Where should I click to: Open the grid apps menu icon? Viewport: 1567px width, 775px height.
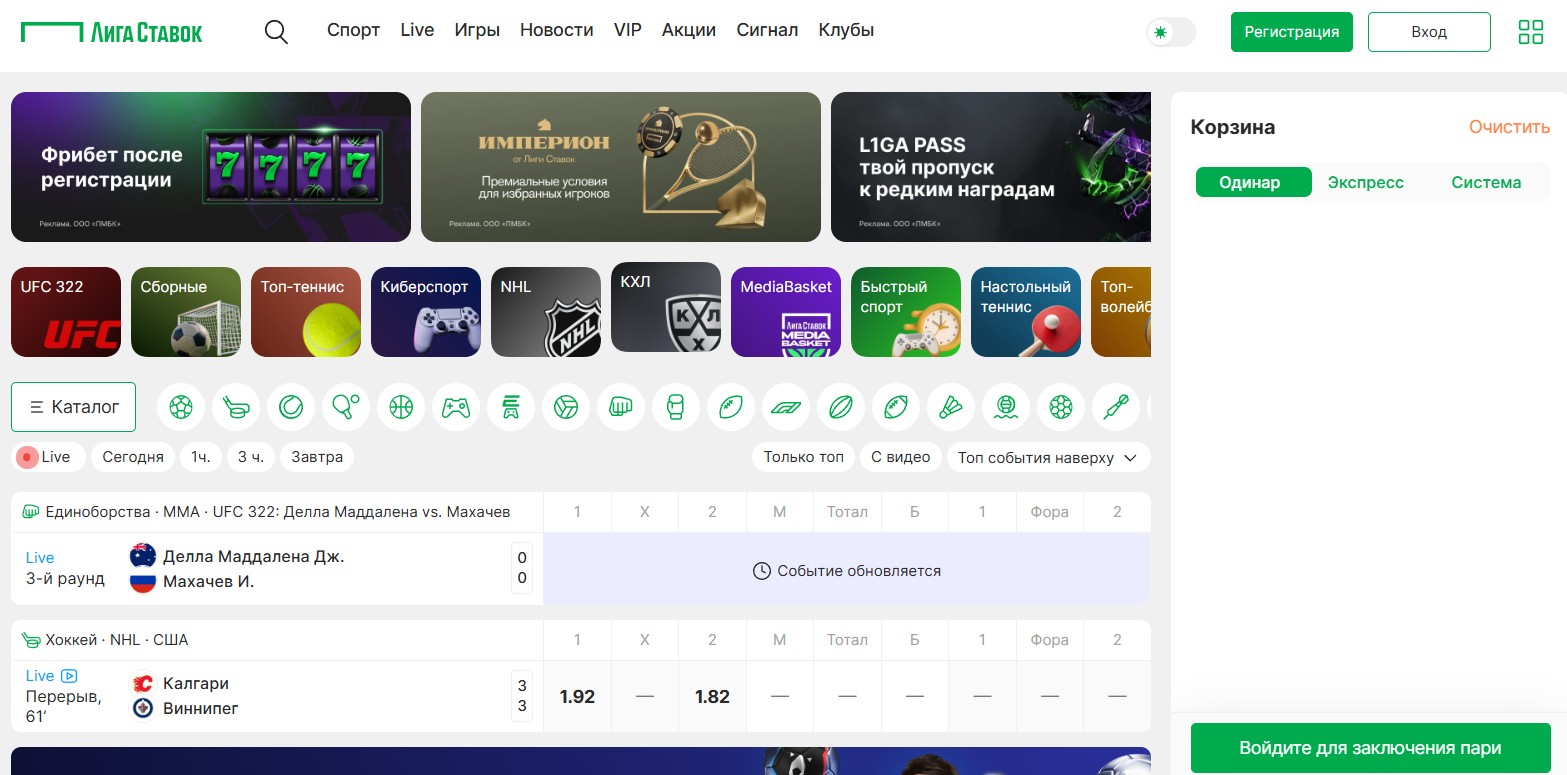coord(1531,32)
